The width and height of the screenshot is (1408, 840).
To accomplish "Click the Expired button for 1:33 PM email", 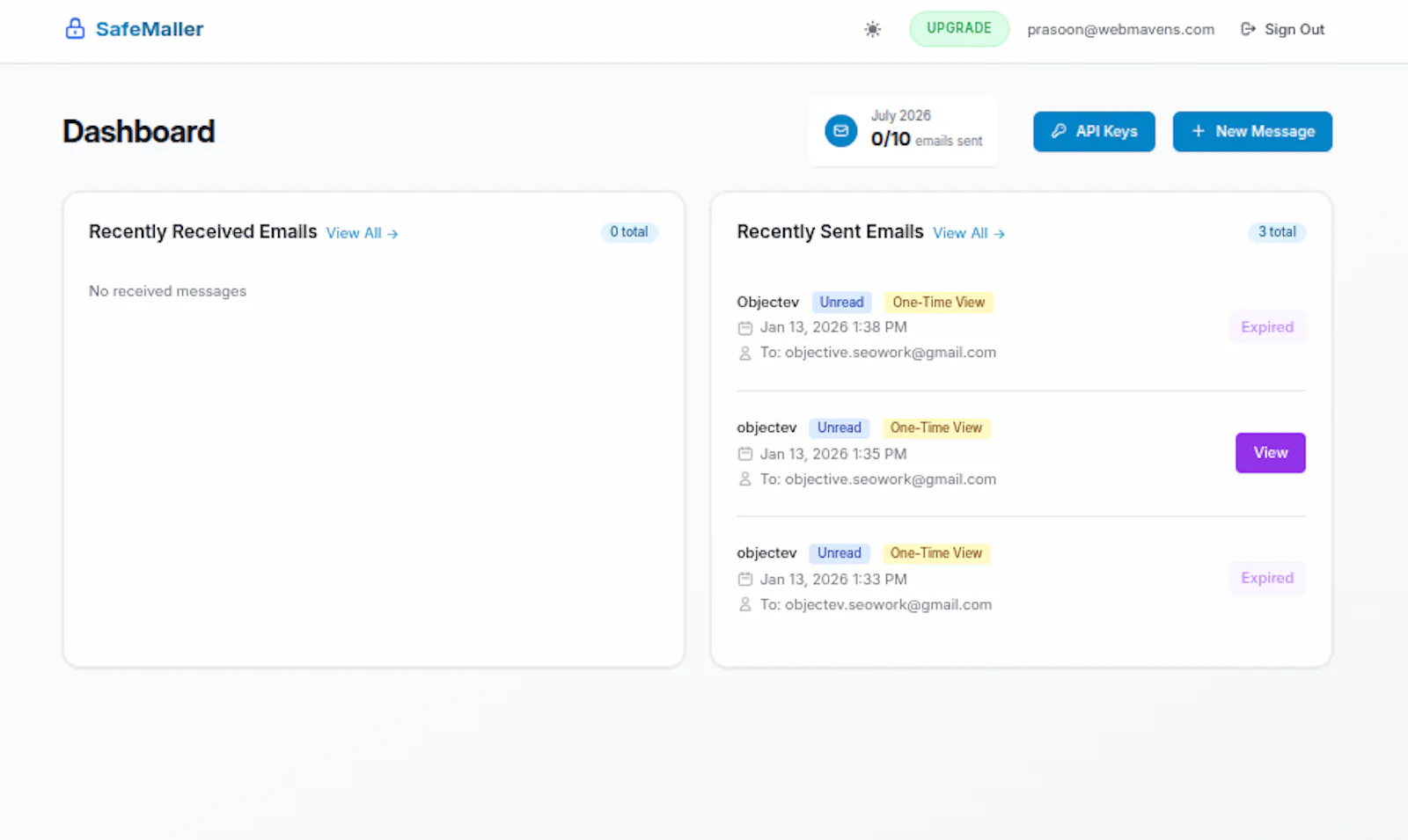I will pos(1267,578).
